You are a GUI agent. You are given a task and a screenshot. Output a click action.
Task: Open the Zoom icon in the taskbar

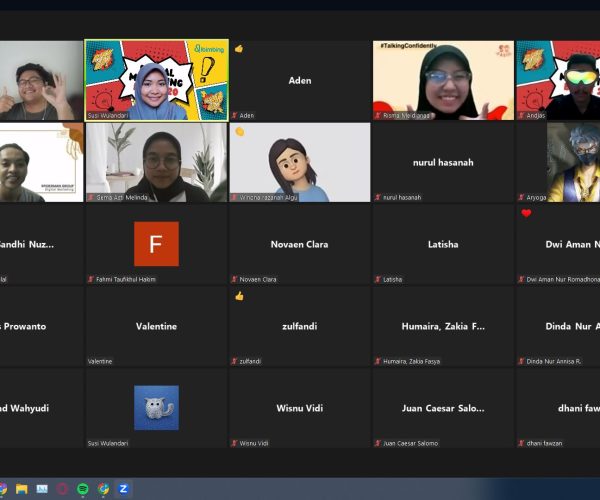123,489
